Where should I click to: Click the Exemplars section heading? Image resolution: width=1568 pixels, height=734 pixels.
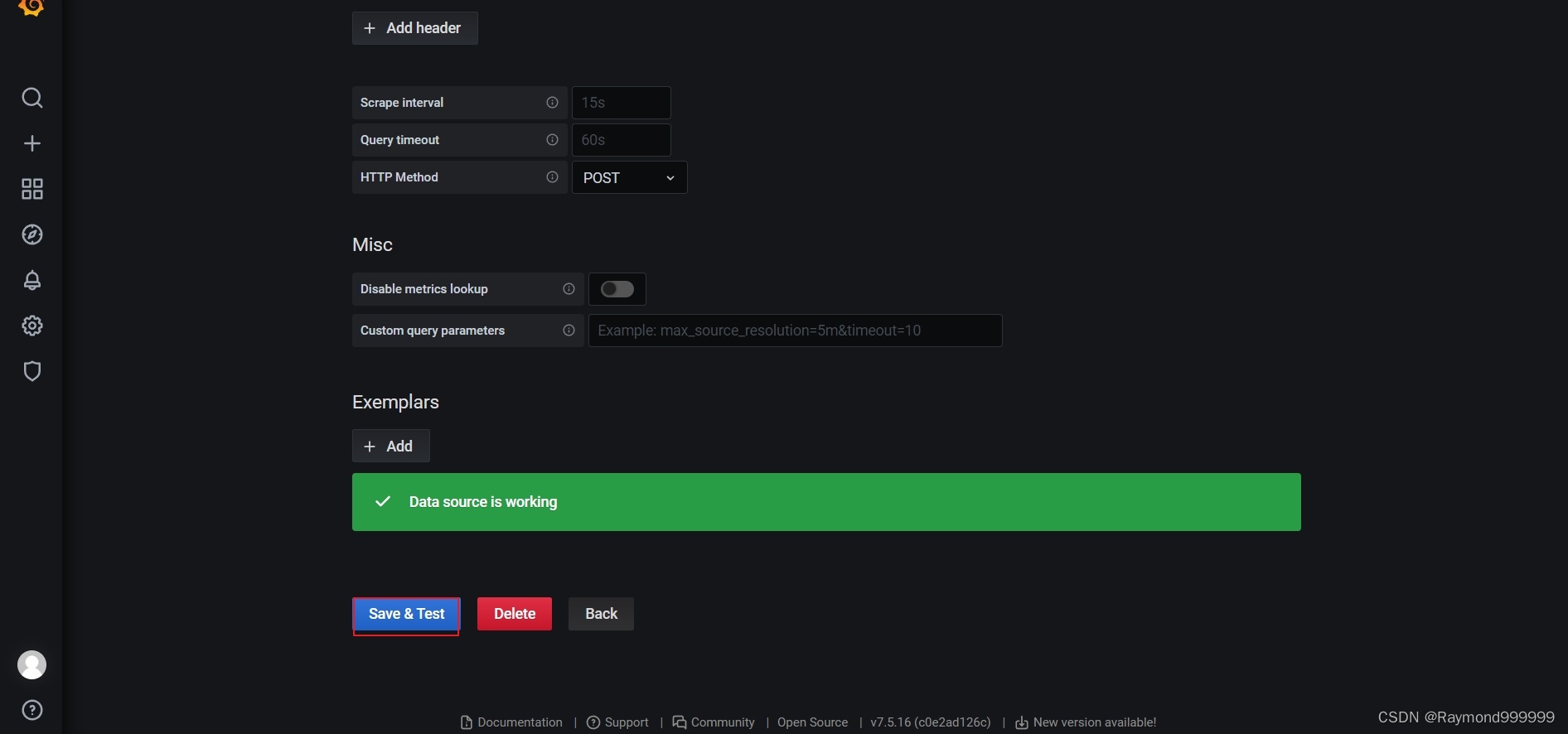(x=395, y=402)
